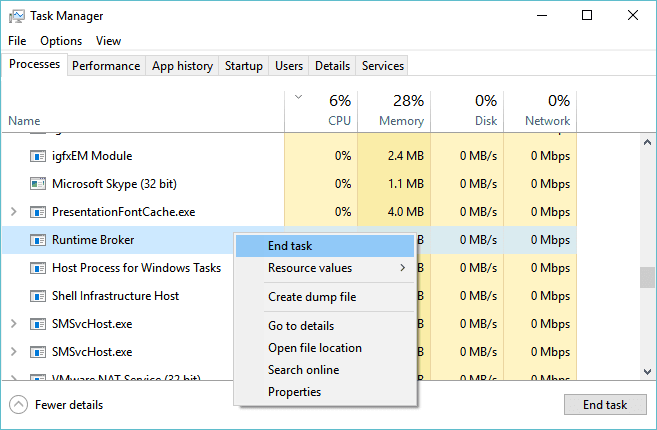Choose Search online in context menu
This screenshot has height=430, width=657.
[x=325, y=370]
